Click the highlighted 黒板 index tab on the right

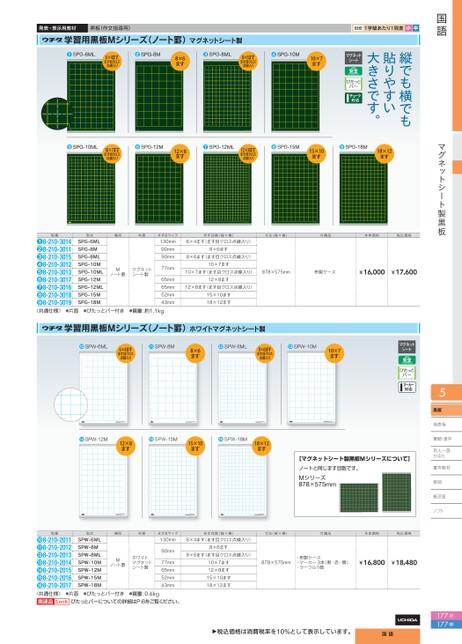(x=446, y=410)
